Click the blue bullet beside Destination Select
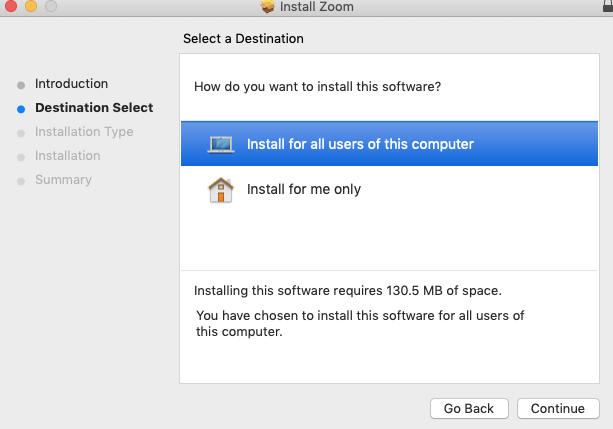This screenshot has height=429, width=613. pos(21,109)
